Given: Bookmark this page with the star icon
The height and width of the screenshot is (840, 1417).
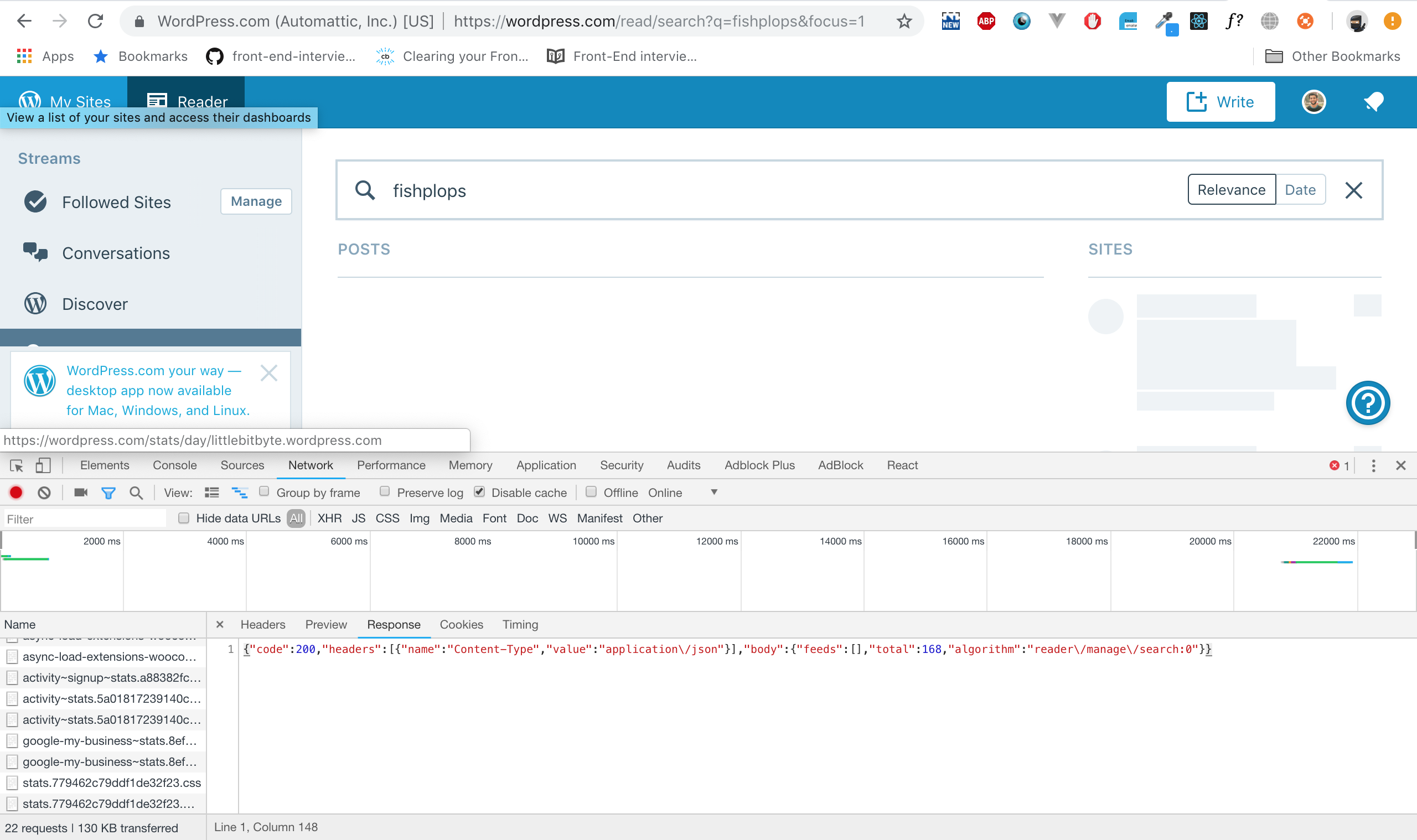Looking at the screenshot, I should [904, 22].
